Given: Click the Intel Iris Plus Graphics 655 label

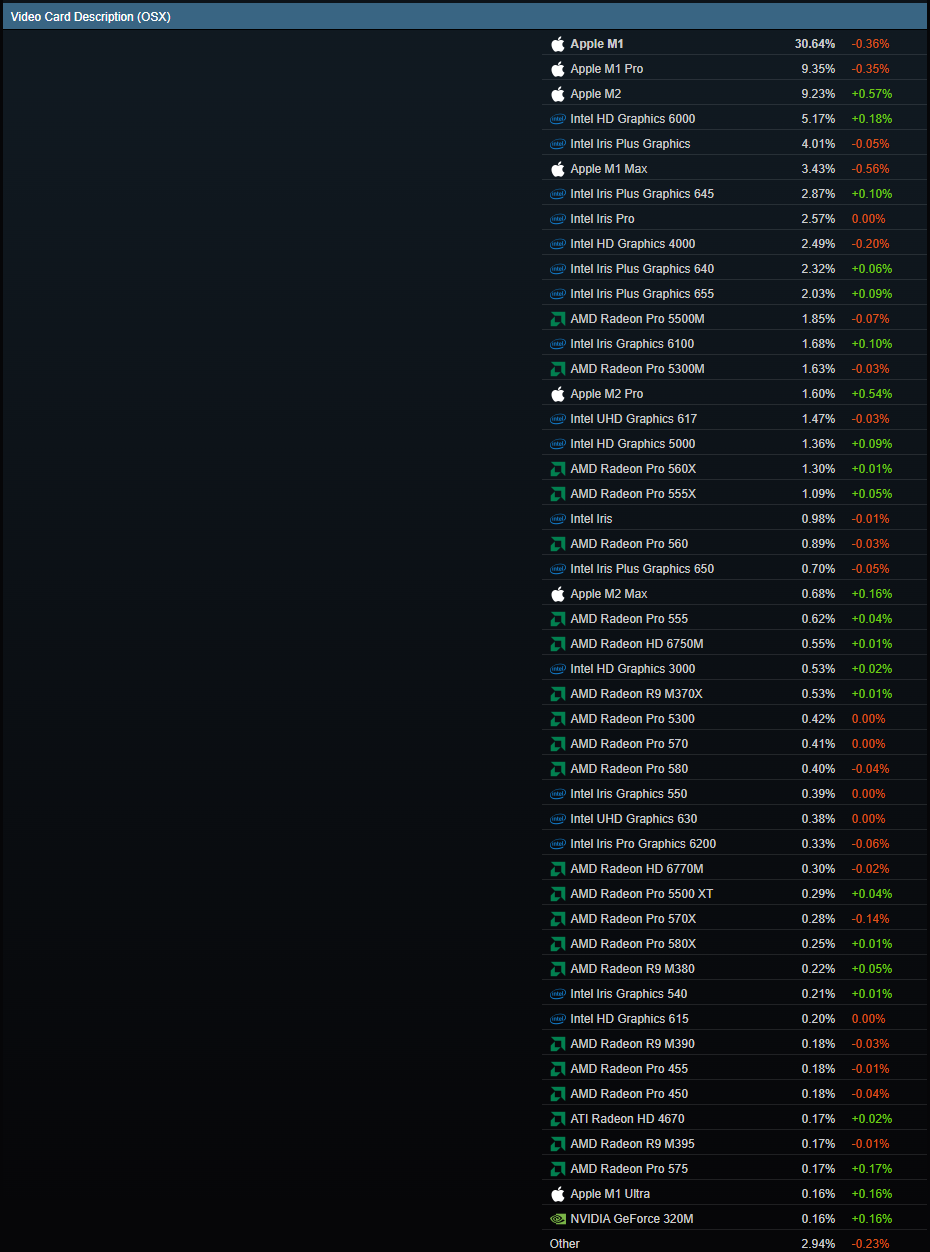Looking at the screenshot, I should (642, 294).
